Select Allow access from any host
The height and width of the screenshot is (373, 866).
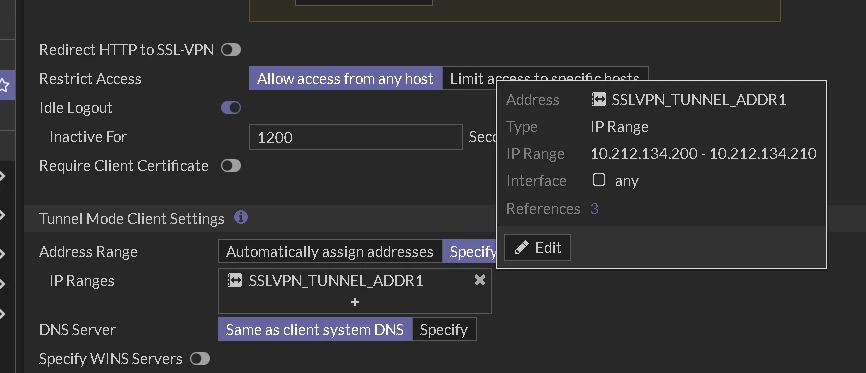pos(345,79)
